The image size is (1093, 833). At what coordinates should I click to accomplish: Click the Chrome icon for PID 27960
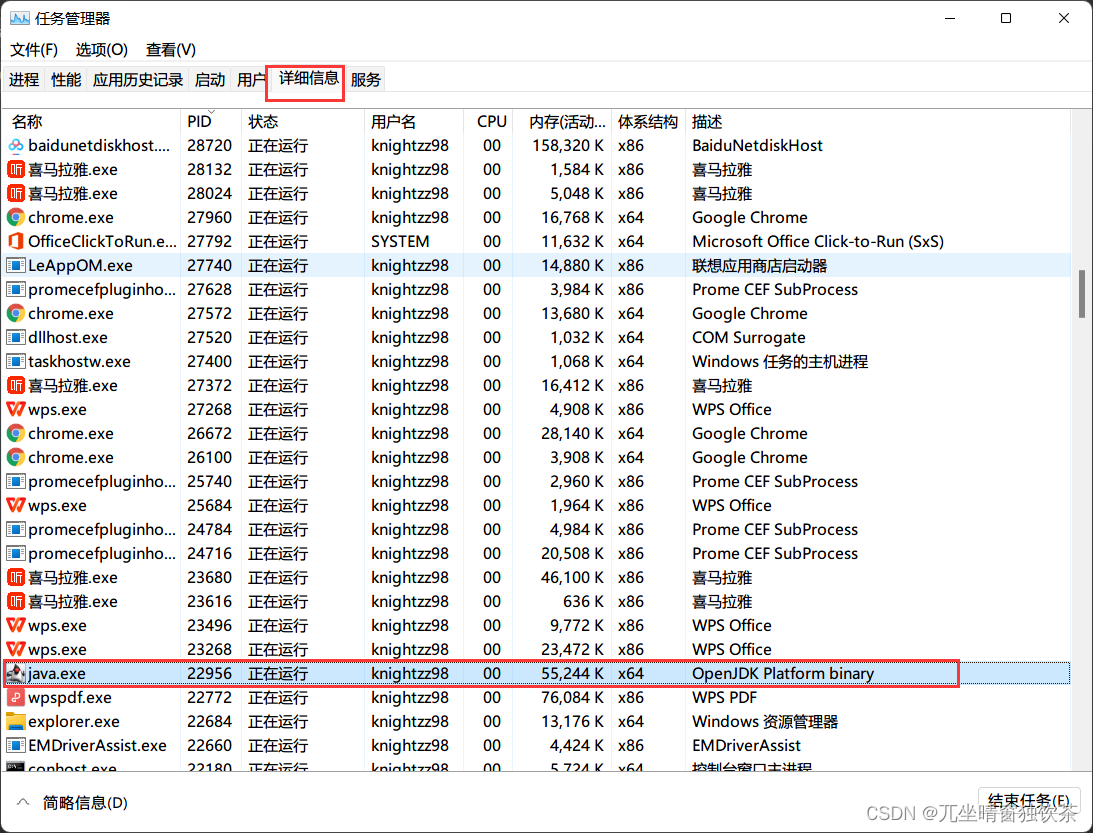[15, 217]
